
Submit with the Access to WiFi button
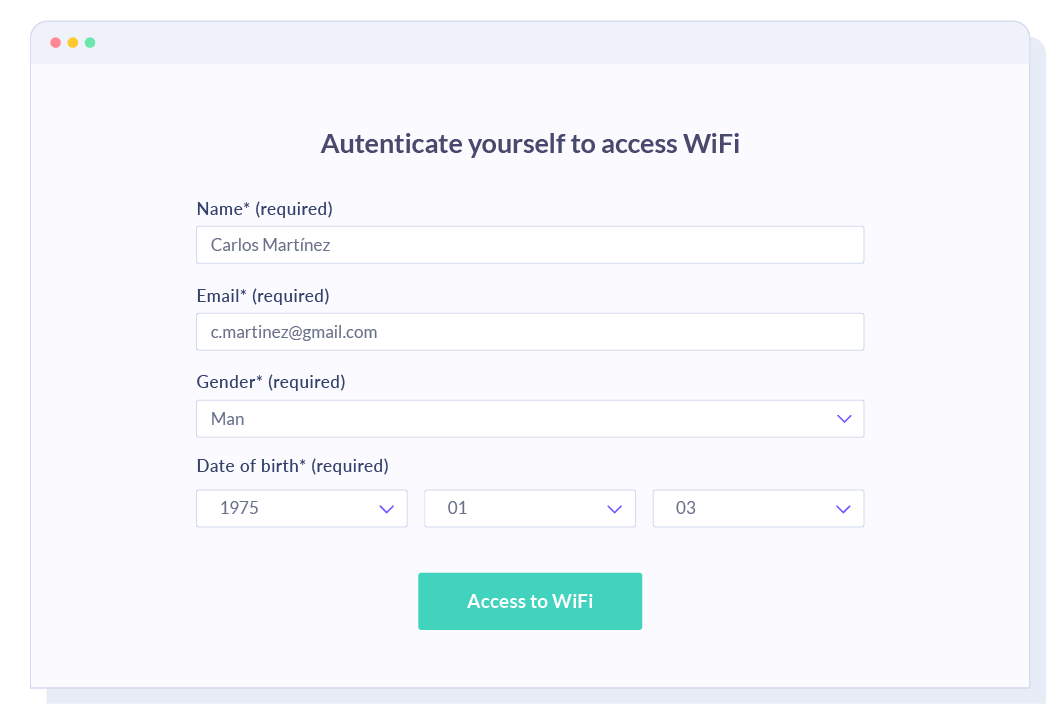coord(530,601)
